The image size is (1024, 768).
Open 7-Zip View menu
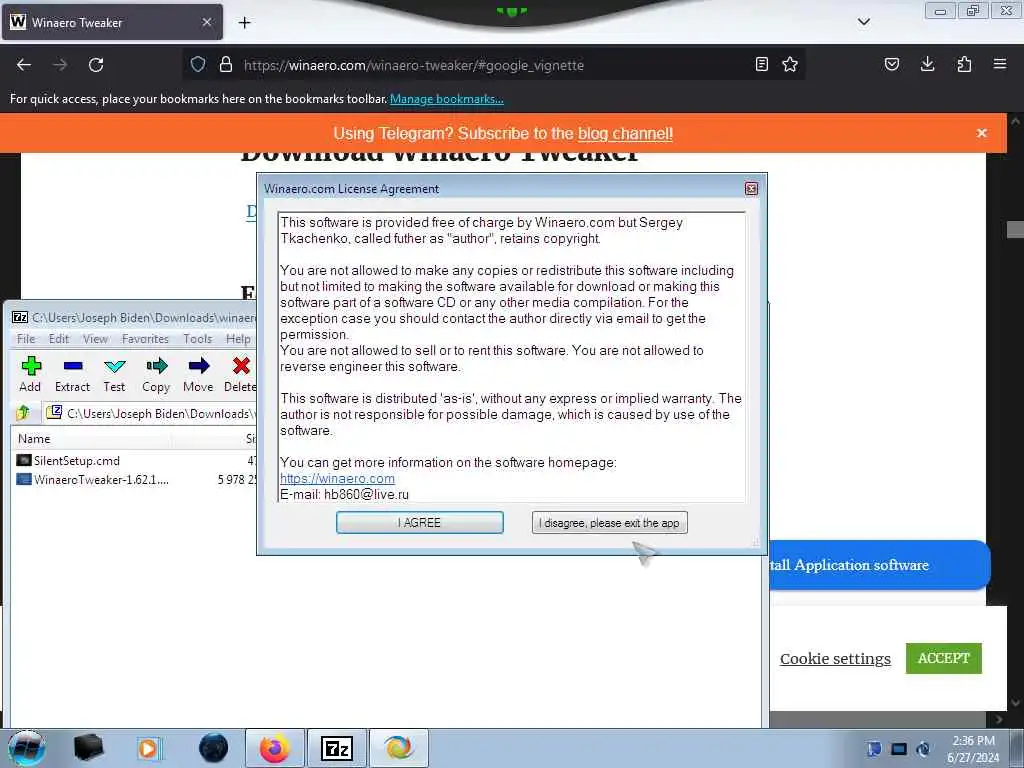click(95, 339)
